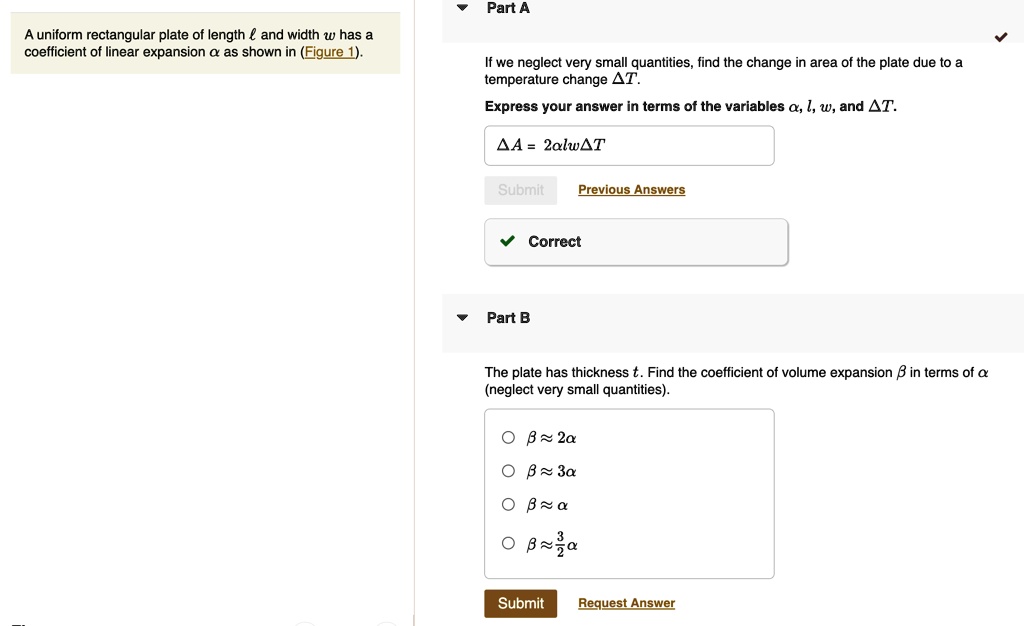View Previous Answers for Part A
The image size is (1024, 626).
[631, 189]
